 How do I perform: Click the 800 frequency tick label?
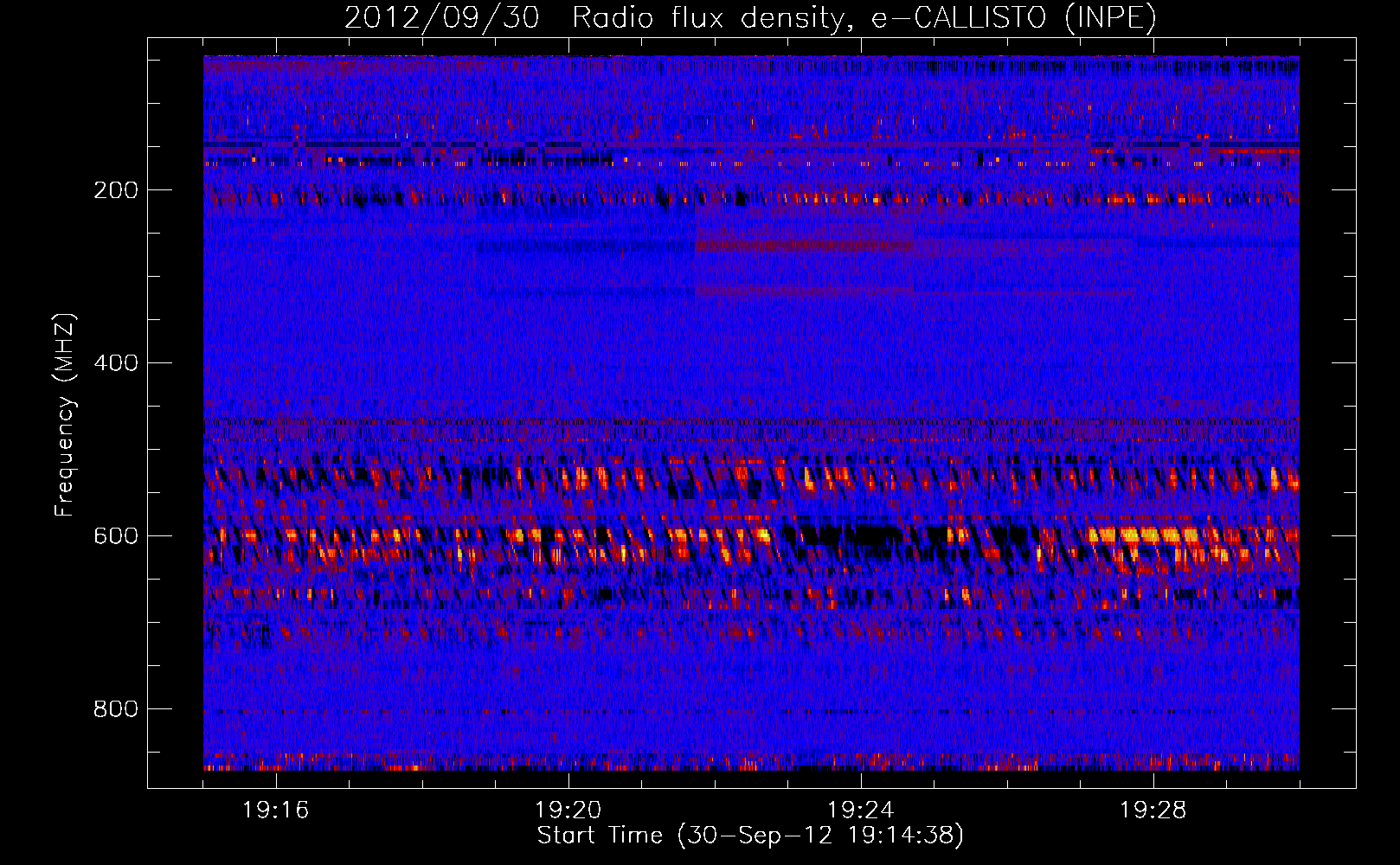[115, 709]
